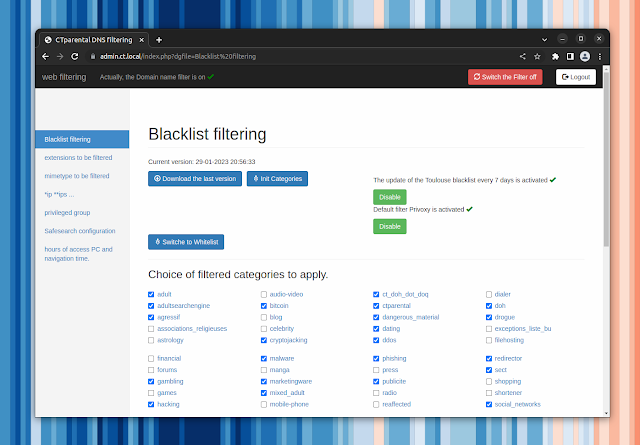The image size is (640, 445).
Task: Click the address bar URL field
Action: pos(300,56)
